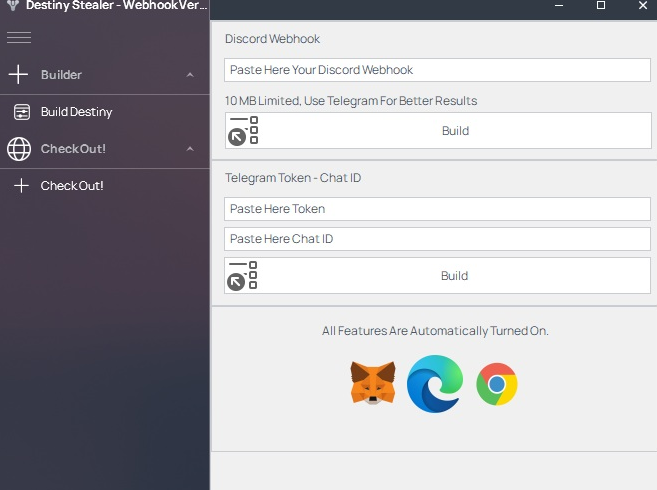The width and height of the screenshot is (657, 490).
Task: Minimize the window
Action: pos(559,5)
